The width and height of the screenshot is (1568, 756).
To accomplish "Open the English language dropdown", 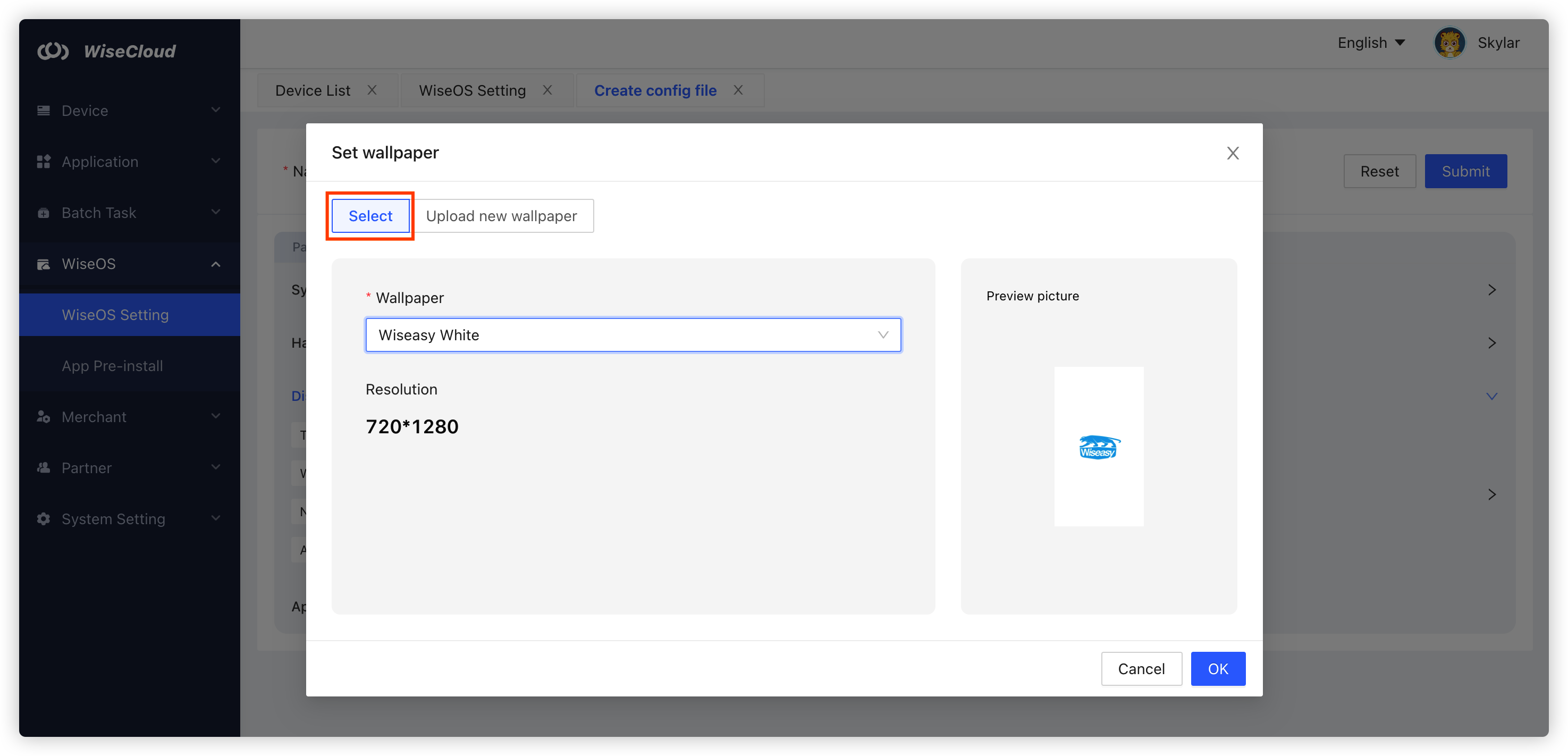I will click(x=1370, y=43).
